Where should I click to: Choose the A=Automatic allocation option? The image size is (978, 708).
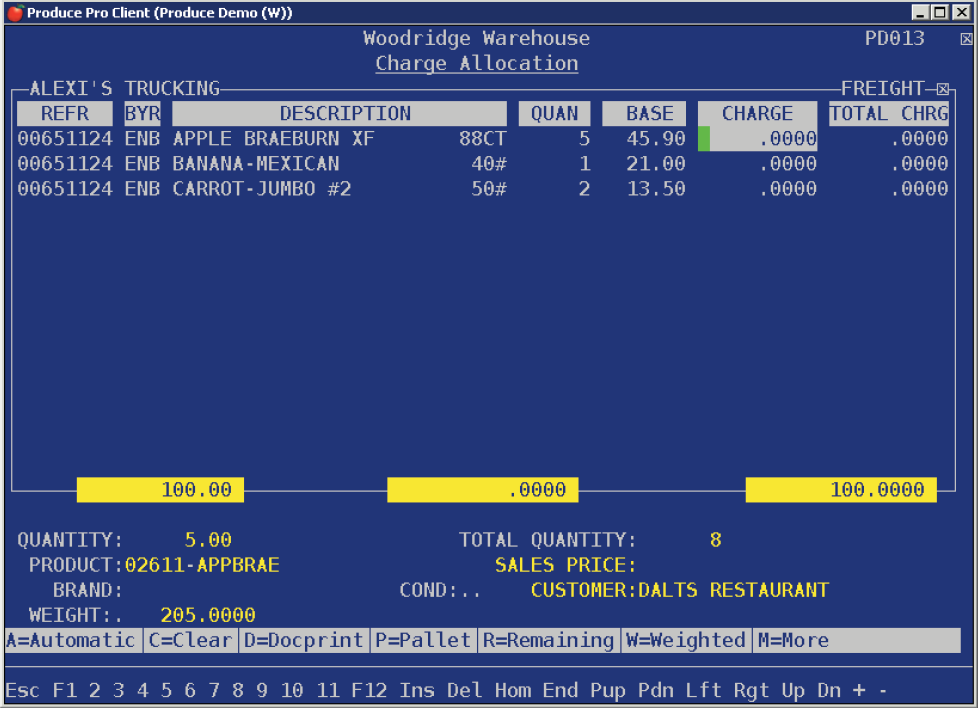click(x=70, y=640)
